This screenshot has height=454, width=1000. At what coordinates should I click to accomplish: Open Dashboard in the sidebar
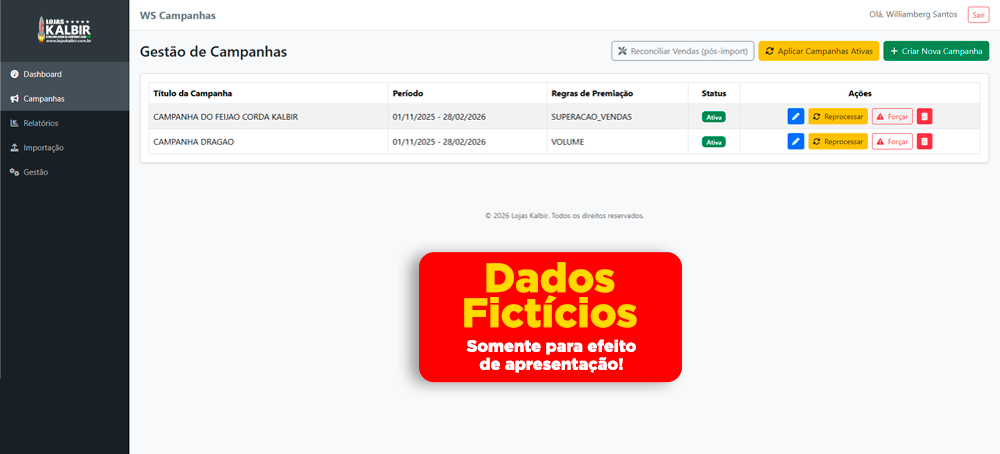64,74
